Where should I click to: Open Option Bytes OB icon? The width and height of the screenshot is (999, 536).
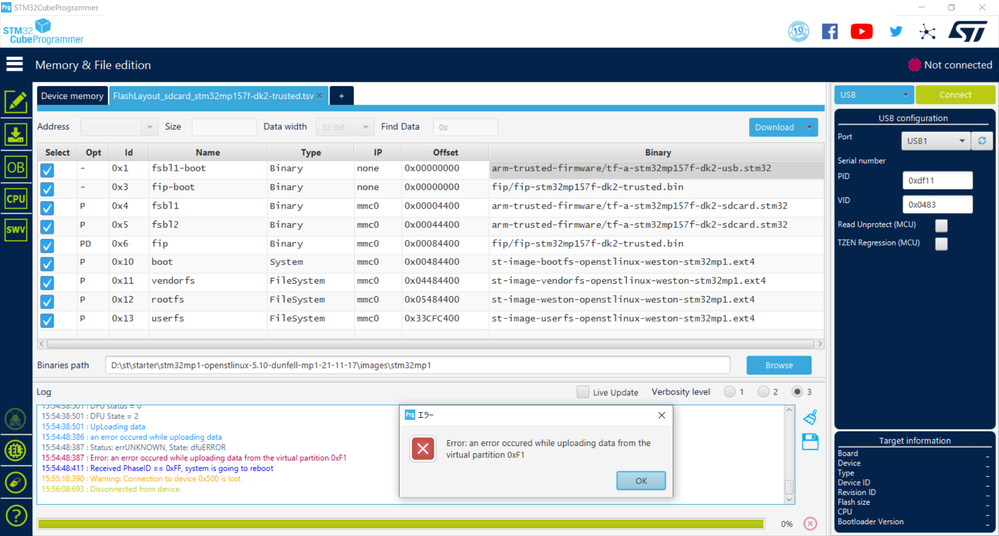point(15,167)
